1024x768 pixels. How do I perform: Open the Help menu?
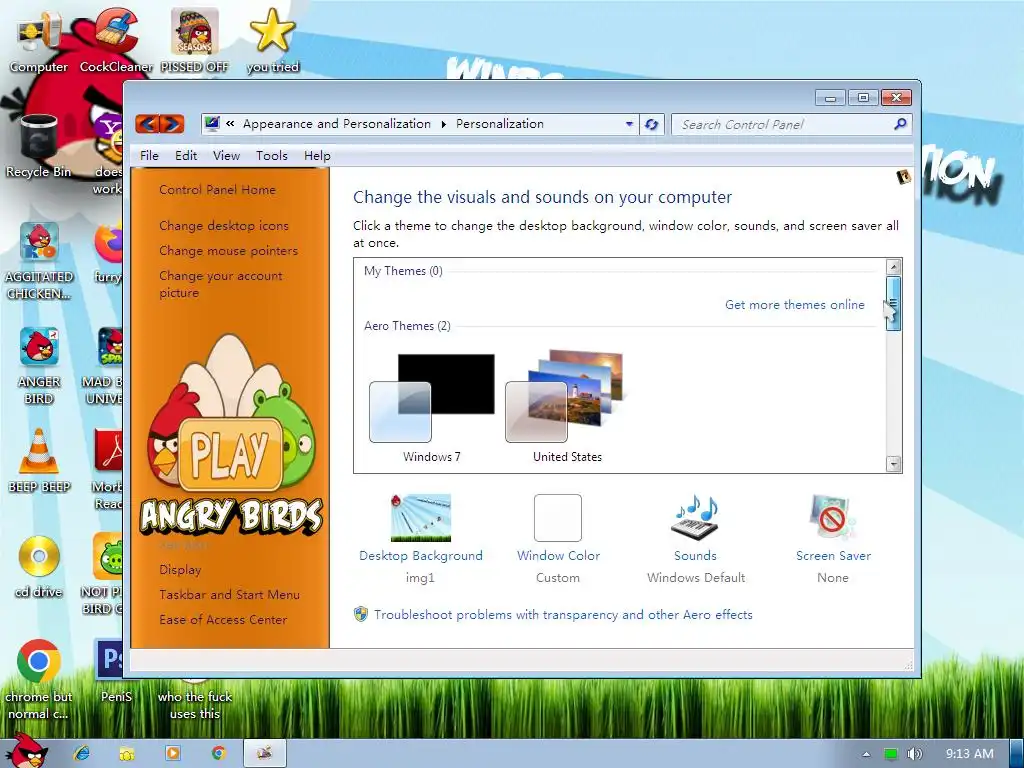point(317,155)
